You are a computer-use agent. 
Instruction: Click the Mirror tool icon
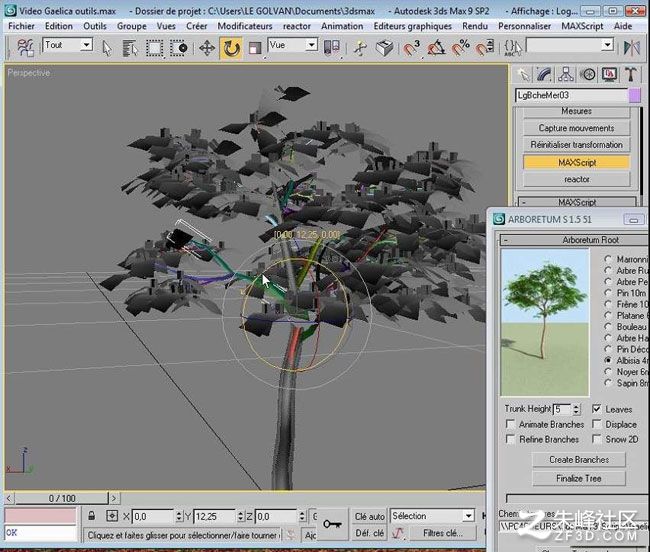[x=632, y=48]
